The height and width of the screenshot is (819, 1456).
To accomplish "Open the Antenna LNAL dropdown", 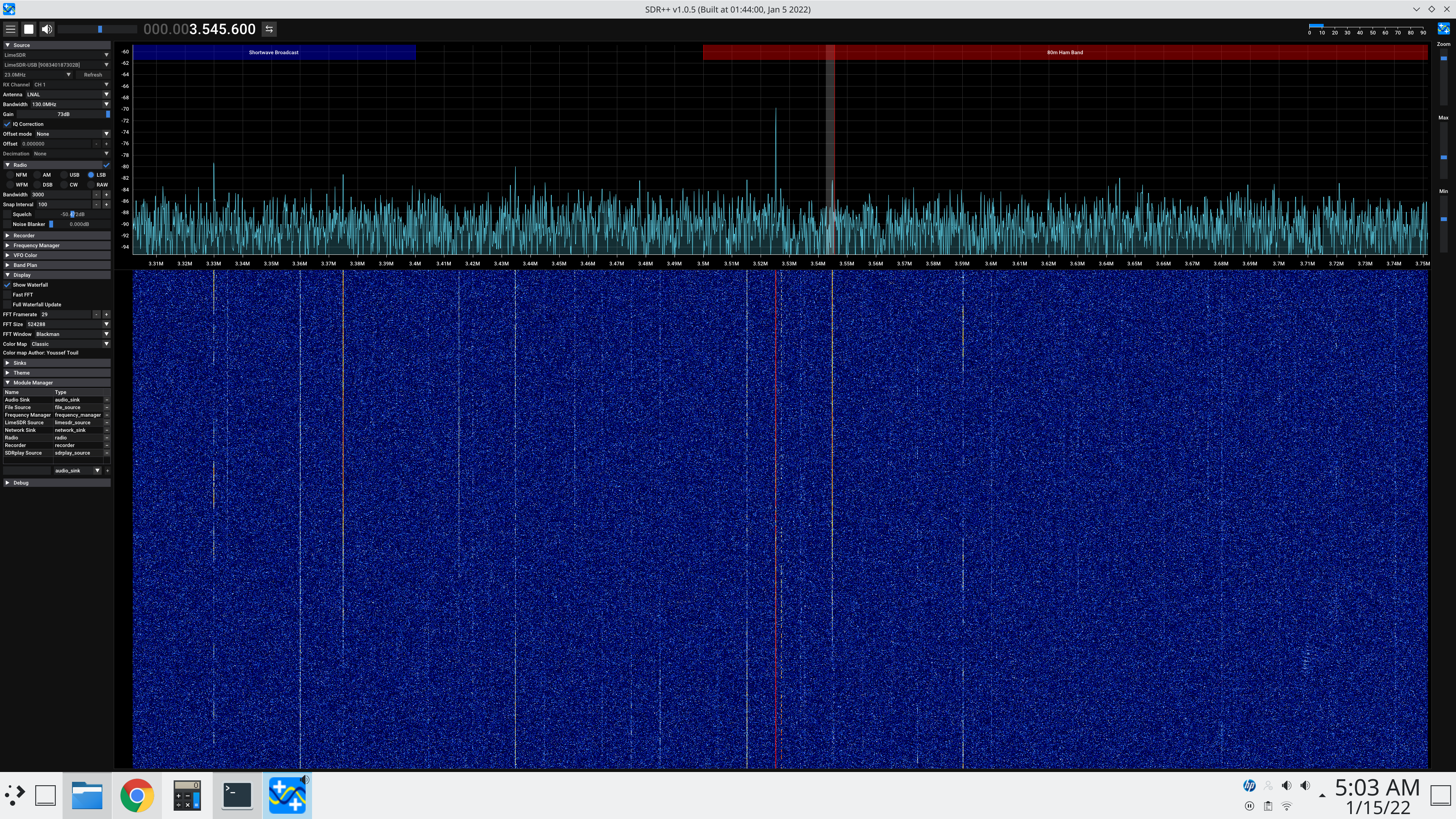I will tap(68, 94).
